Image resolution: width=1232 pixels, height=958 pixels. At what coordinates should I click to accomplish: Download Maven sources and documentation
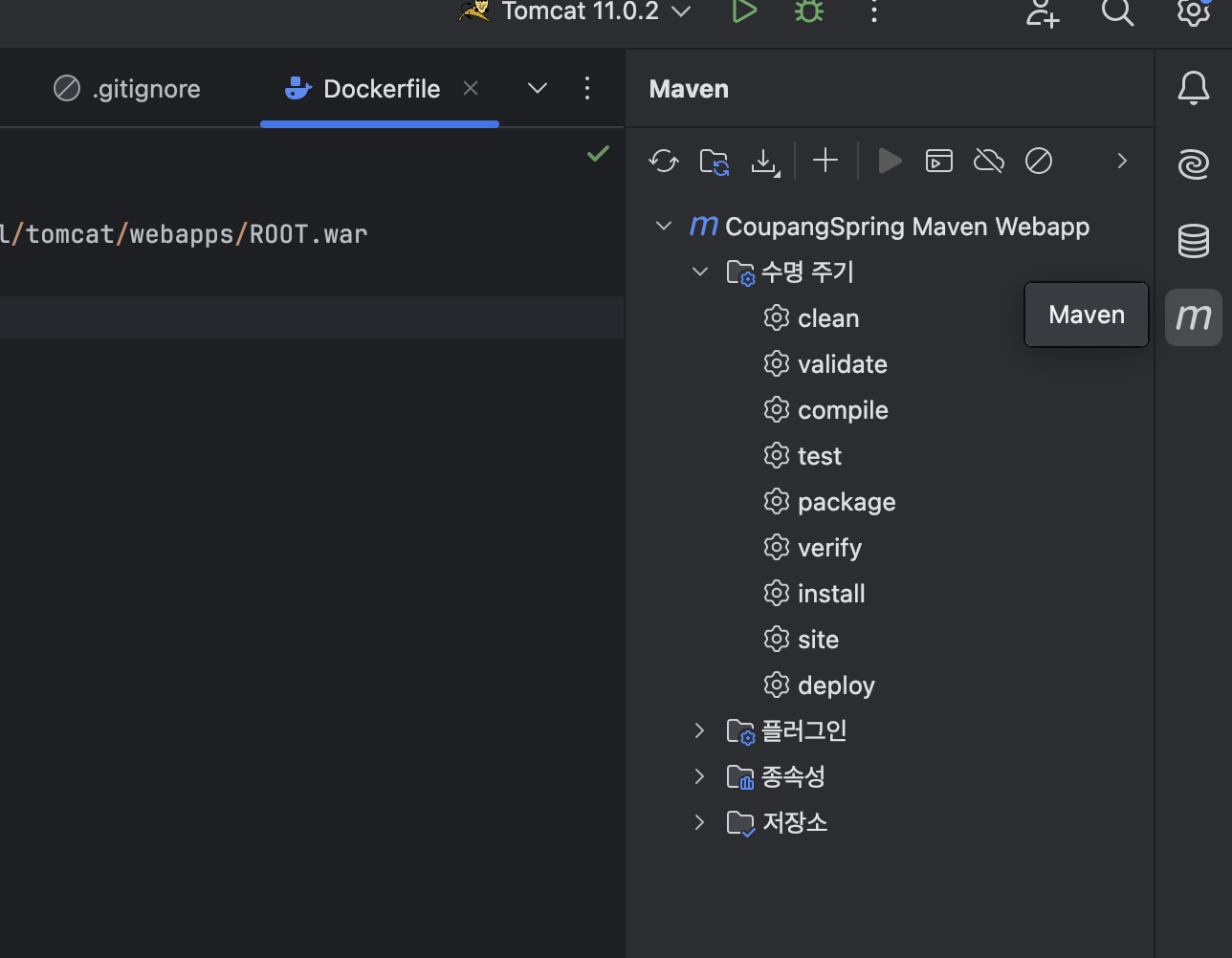764,161
